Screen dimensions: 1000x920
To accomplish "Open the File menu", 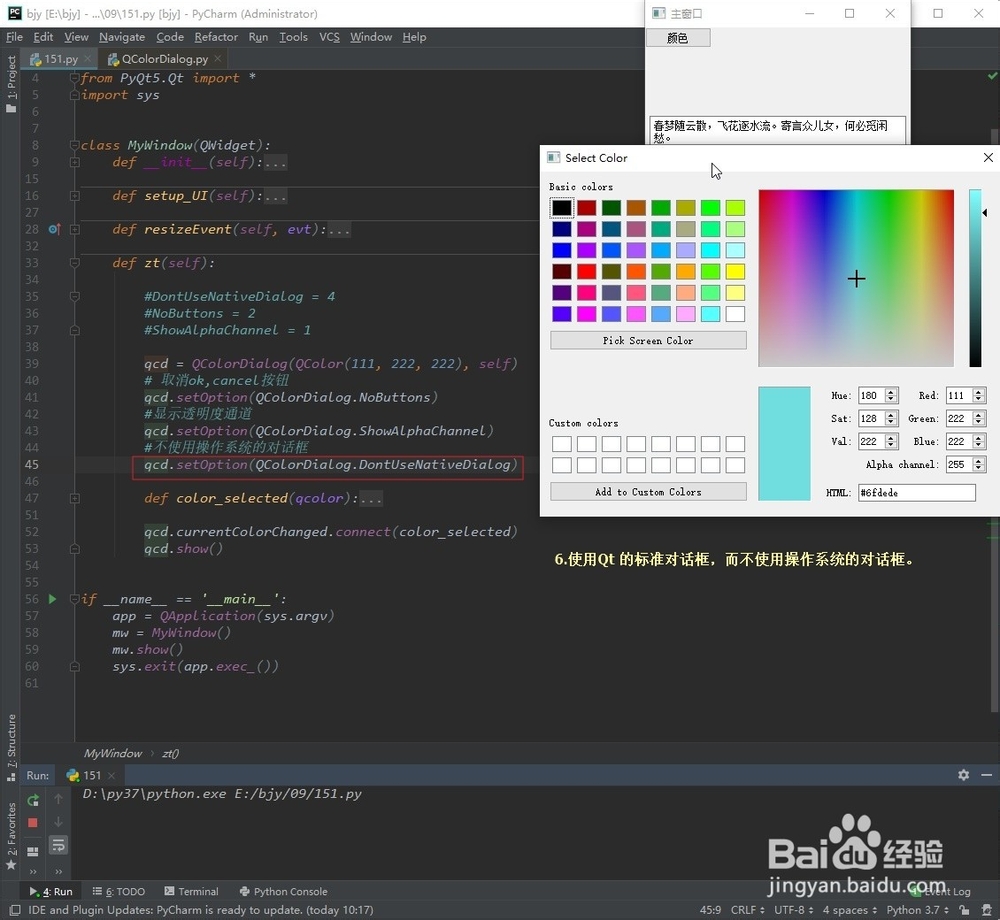I will point(14,37).
